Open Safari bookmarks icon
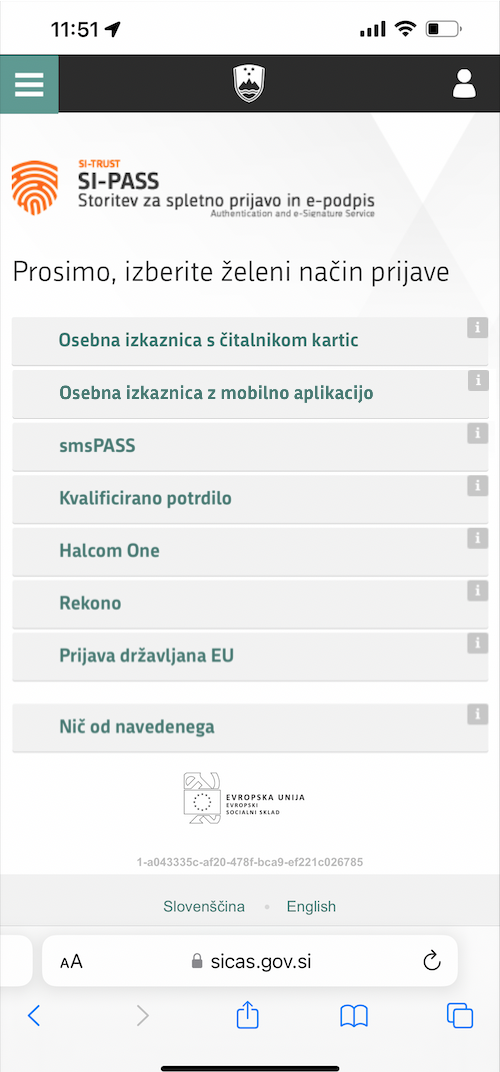 [354, 1016]
